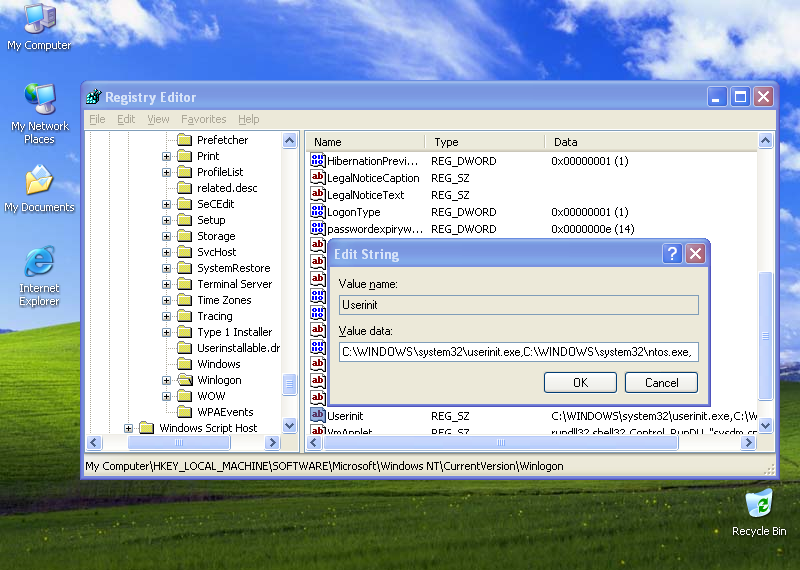Click the 0x0000000e (14) data cell

point(592,229)
